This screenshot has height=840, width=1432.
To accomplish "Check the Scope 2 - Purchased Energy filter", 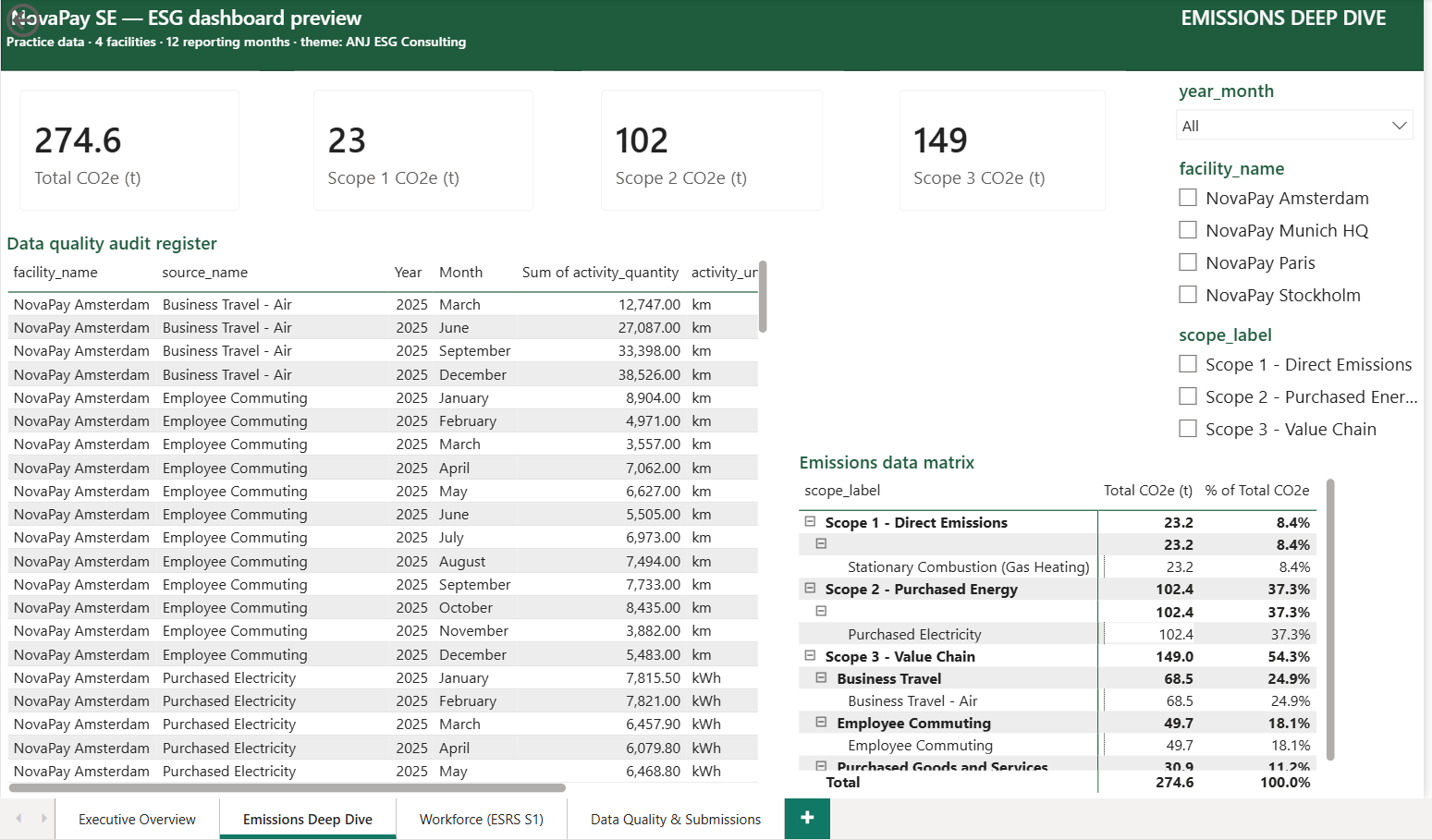I will pyautogui.click(x=1188, y=396).
